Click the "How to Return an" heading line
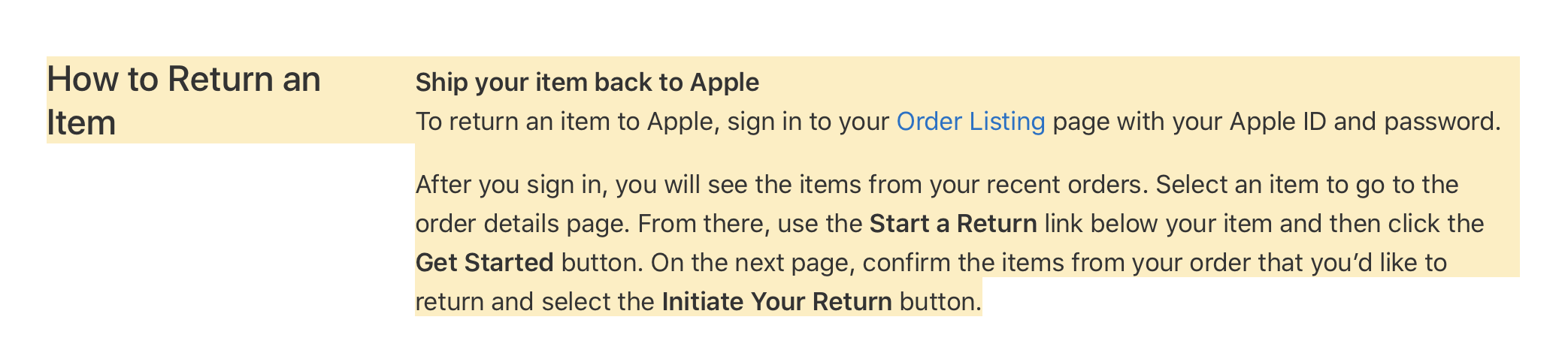Screen dimensions: 1568x338 pos(183,79)
